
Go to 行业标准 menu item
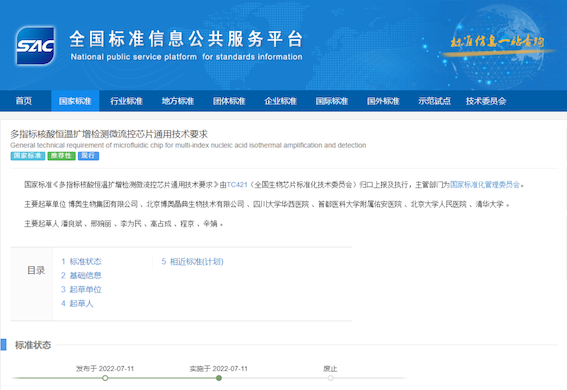pyautogui.click(x=126, y=101)
